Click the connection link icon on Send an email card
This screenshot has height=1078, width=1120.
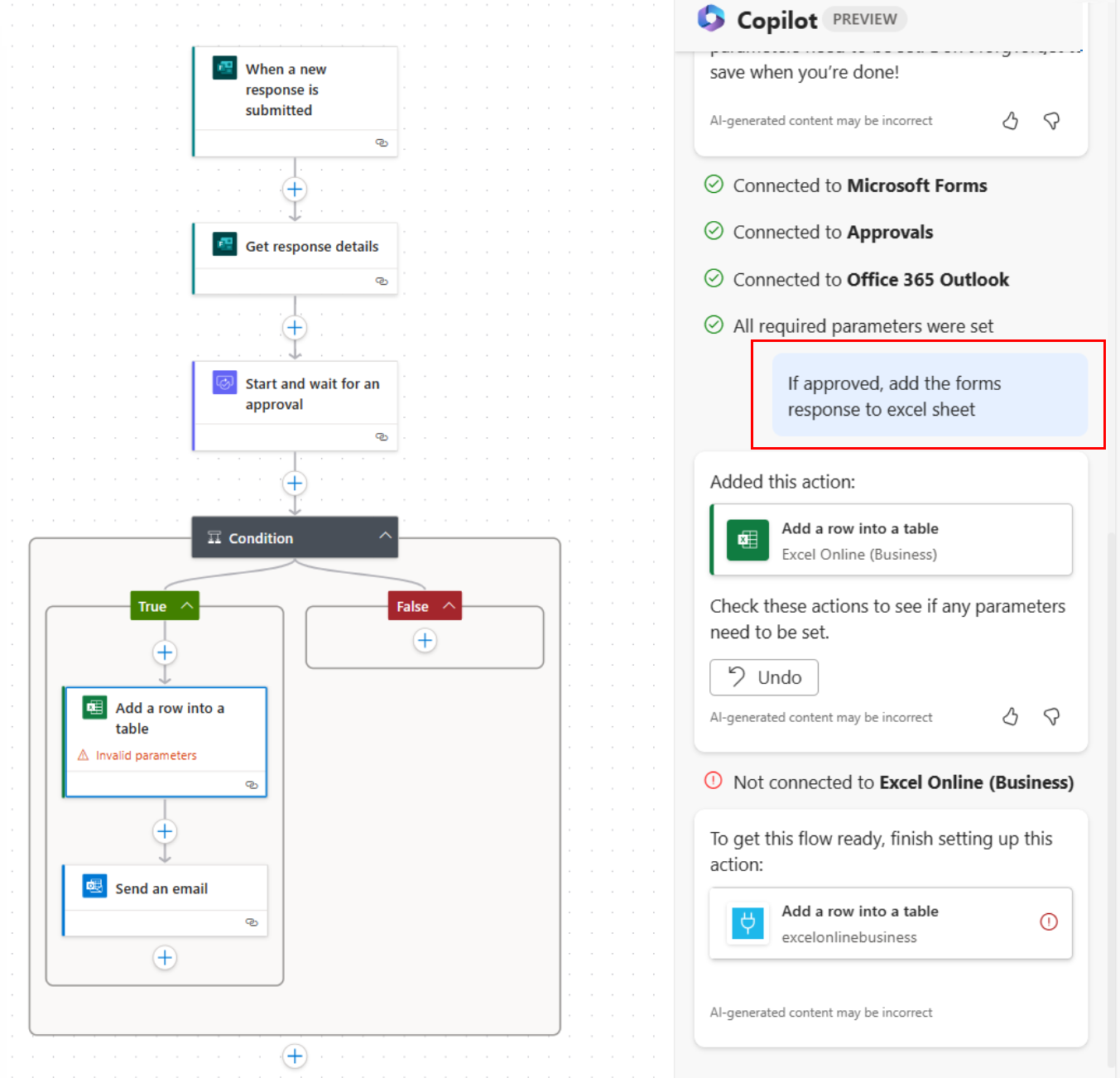(x=252, y=922)
